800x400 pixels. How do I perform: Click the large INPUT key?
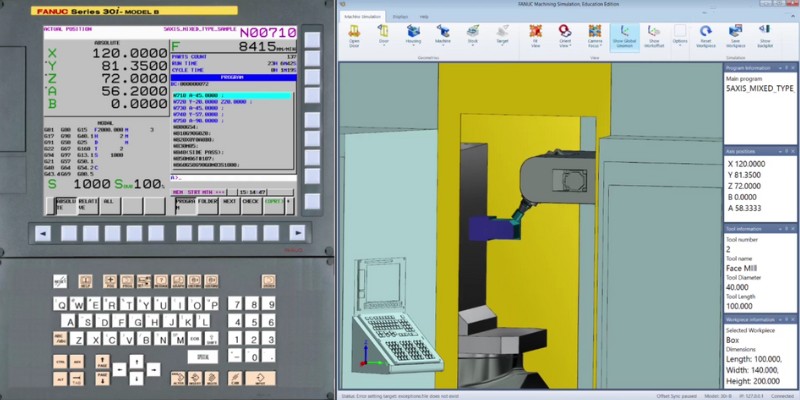(x=260, y=378)
